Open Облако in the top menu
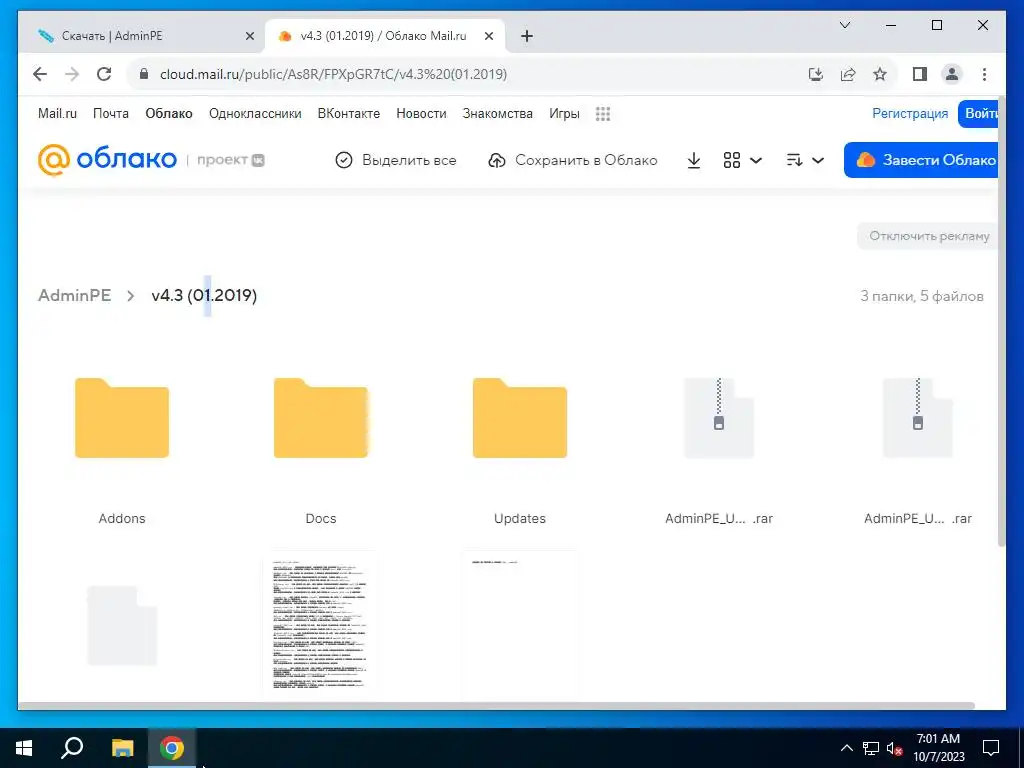This screenshot has width=1024, height=768. tap(169, 114)
